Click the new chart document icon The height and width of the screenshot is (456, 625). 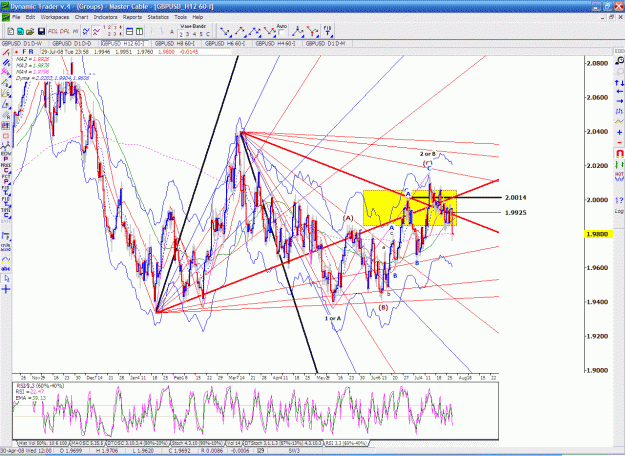11,31
